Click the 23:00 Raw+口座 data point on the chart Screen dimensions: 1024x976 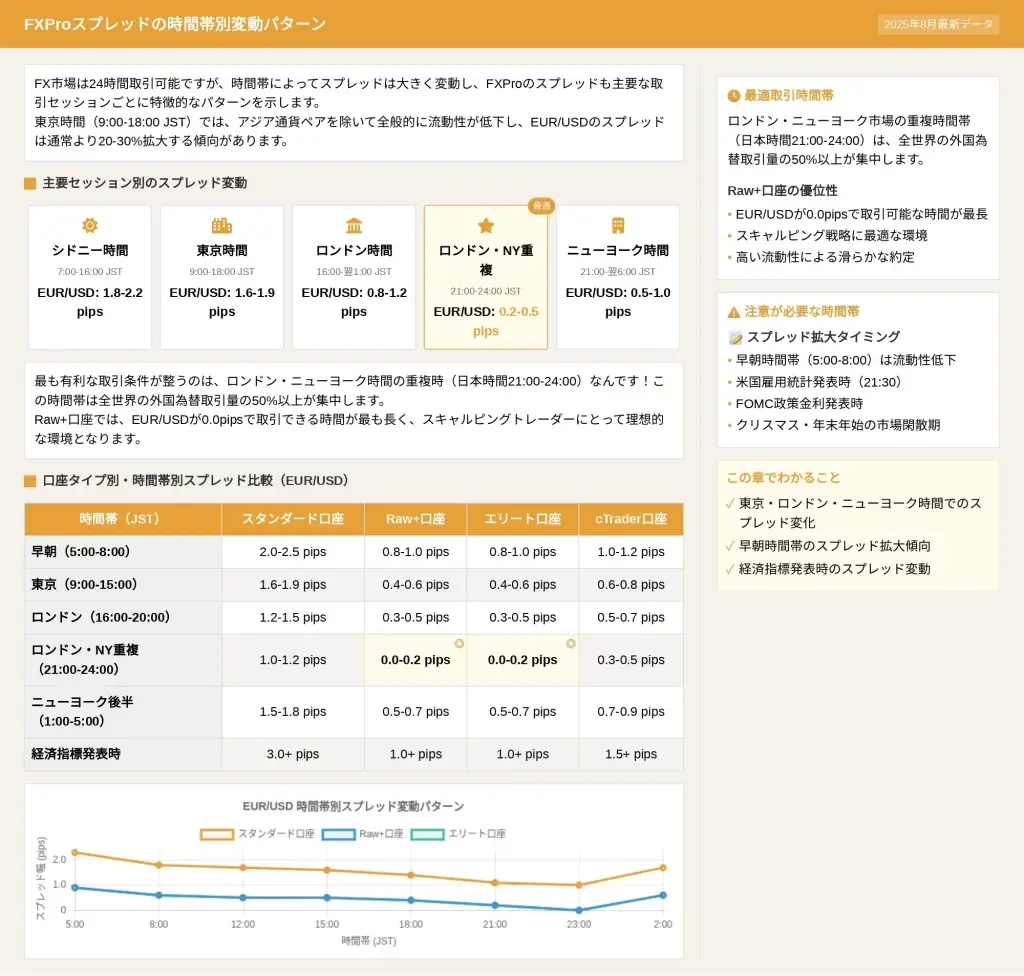(579, 910)
